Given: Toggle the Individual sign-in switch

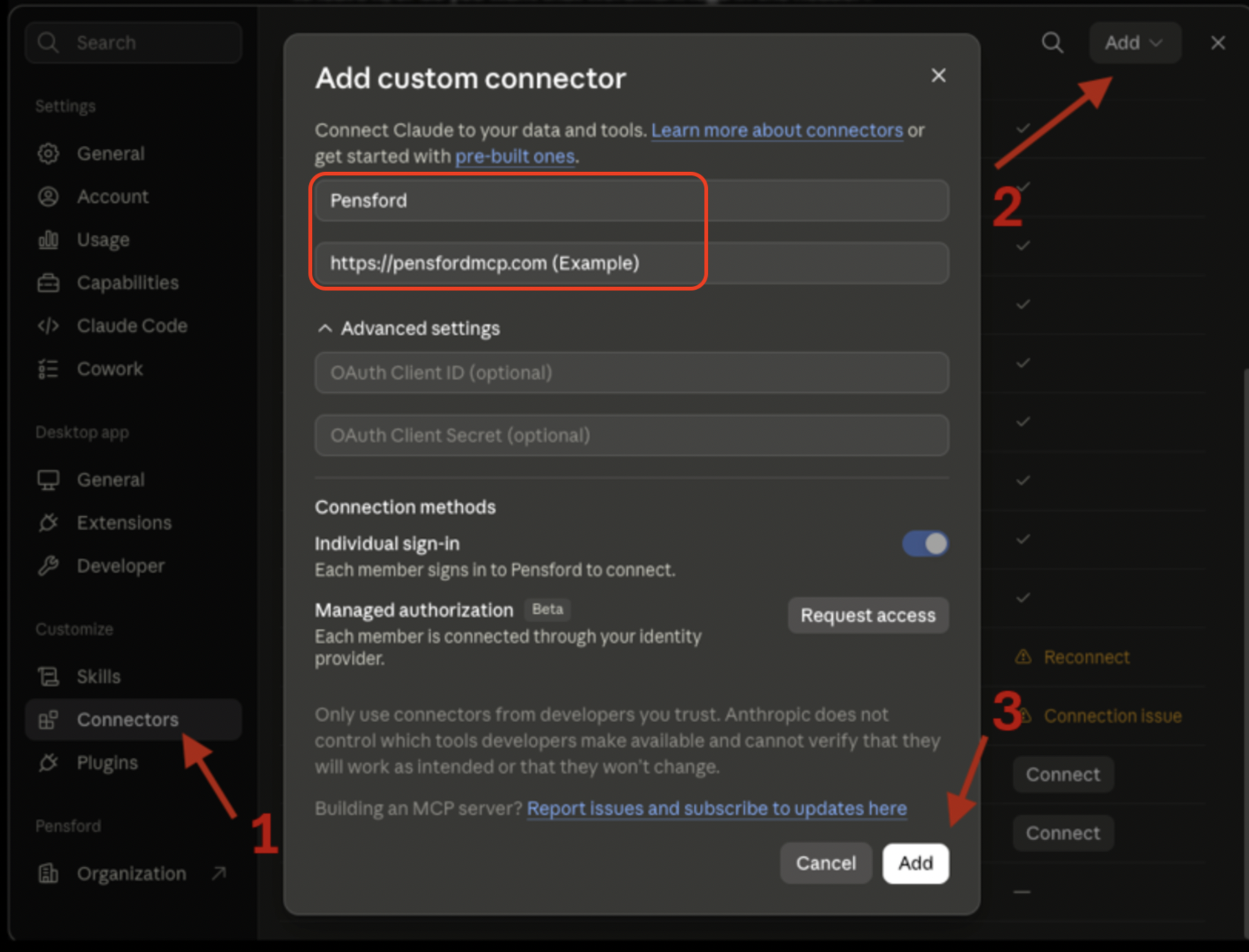Looking at the screenshot, I should coord(925,544).
